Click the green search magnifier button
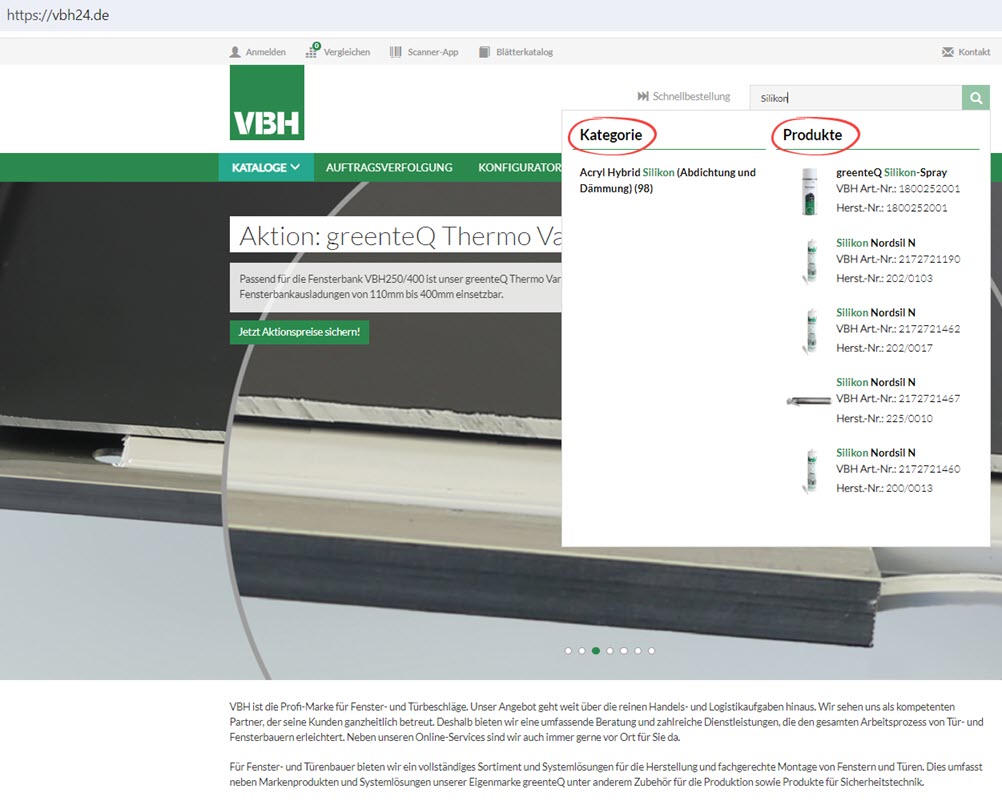 pos(976,98)
